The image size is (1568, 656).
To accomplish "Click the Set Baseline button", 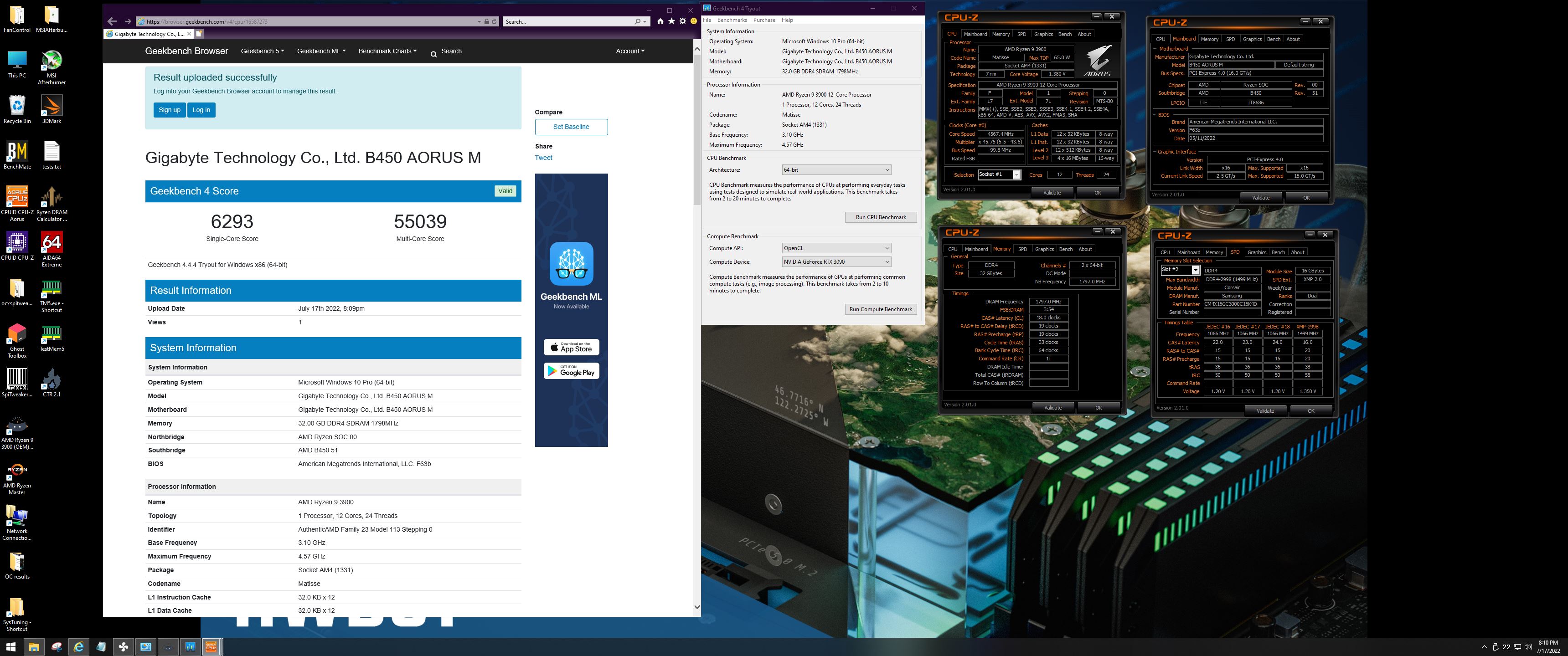I will 571,127.
